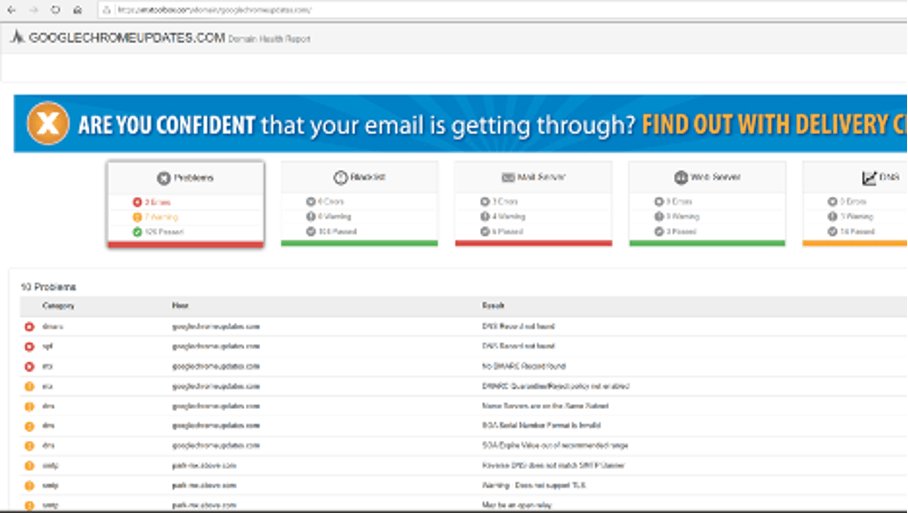908x514 pixels.
Task: Click the Result column header
Action: 493,306
